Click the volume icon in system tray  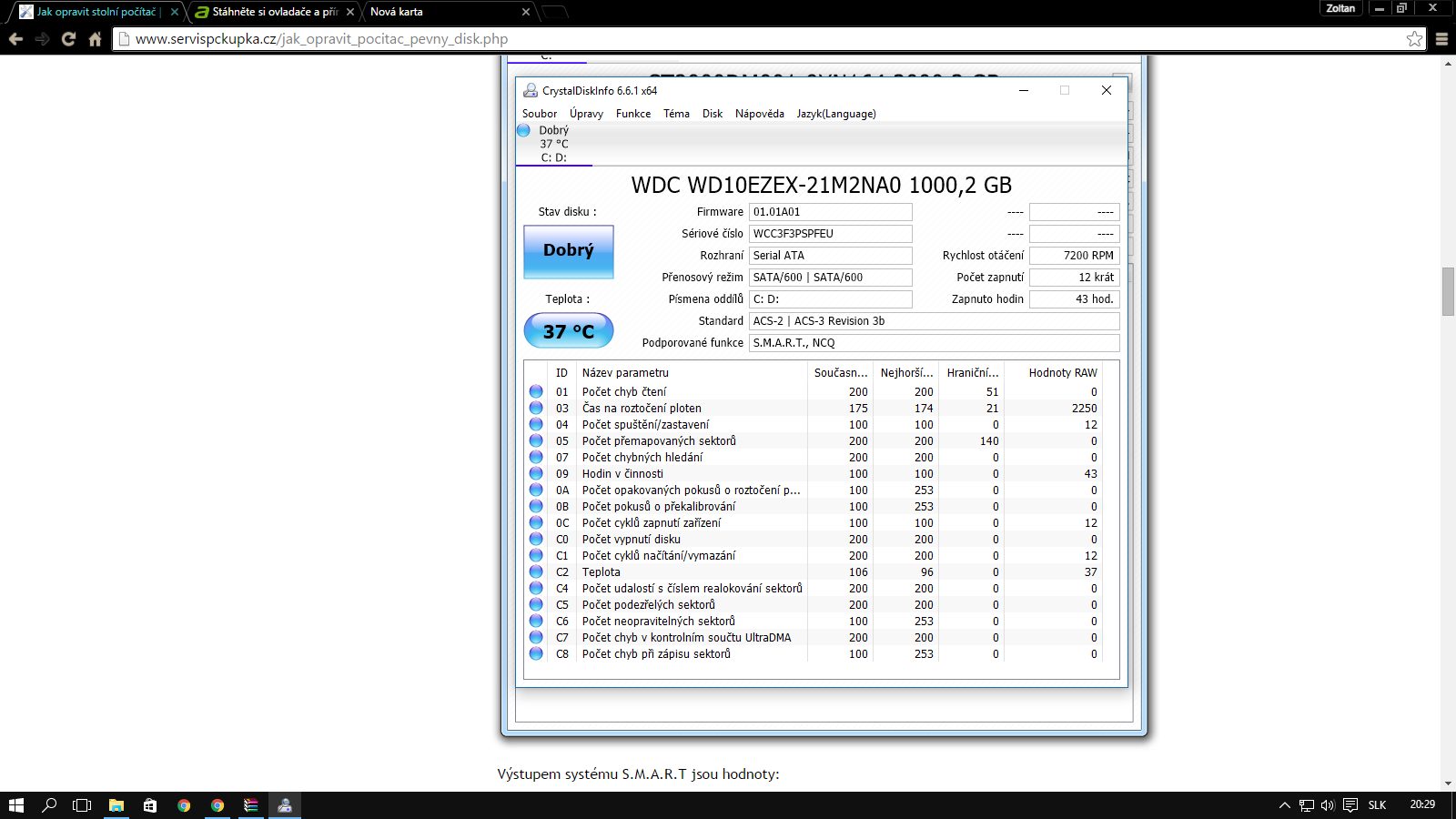click(x=1328, y=805)
